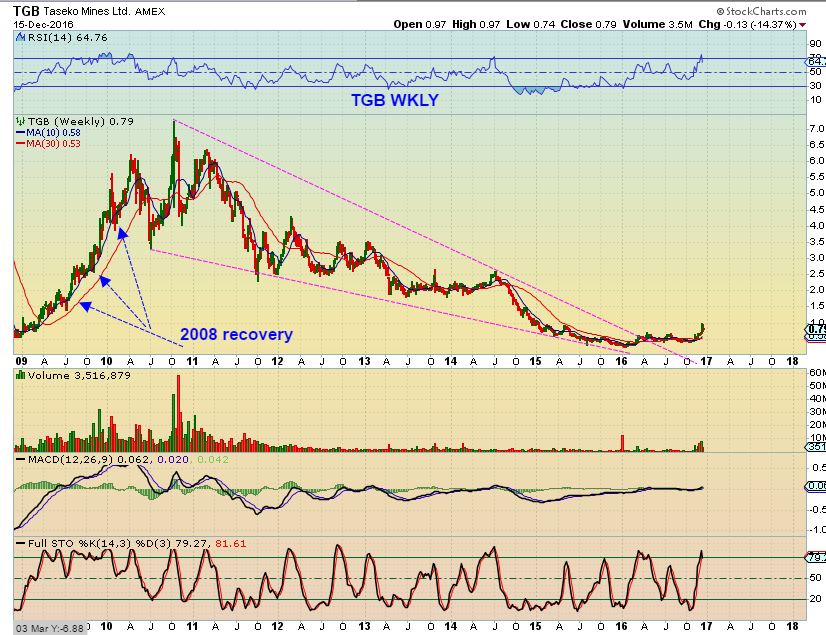Click the 64.7 current RSI tag on RSI axis
Viewport: 826px width, 635px height.
pos(817,62)
